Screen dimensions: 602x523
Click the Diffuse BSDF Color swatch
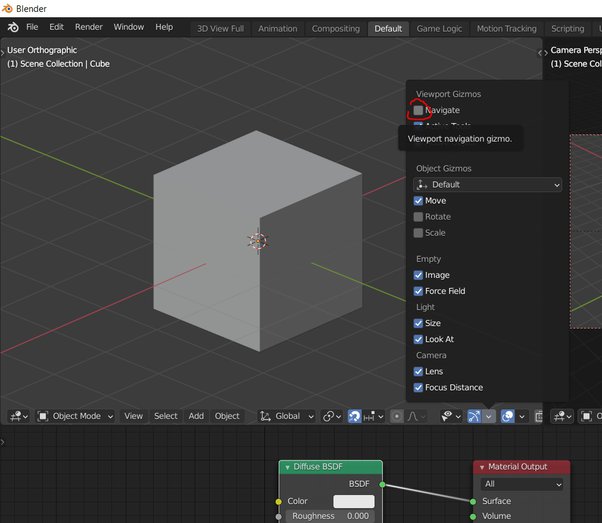tap(354, 501)
